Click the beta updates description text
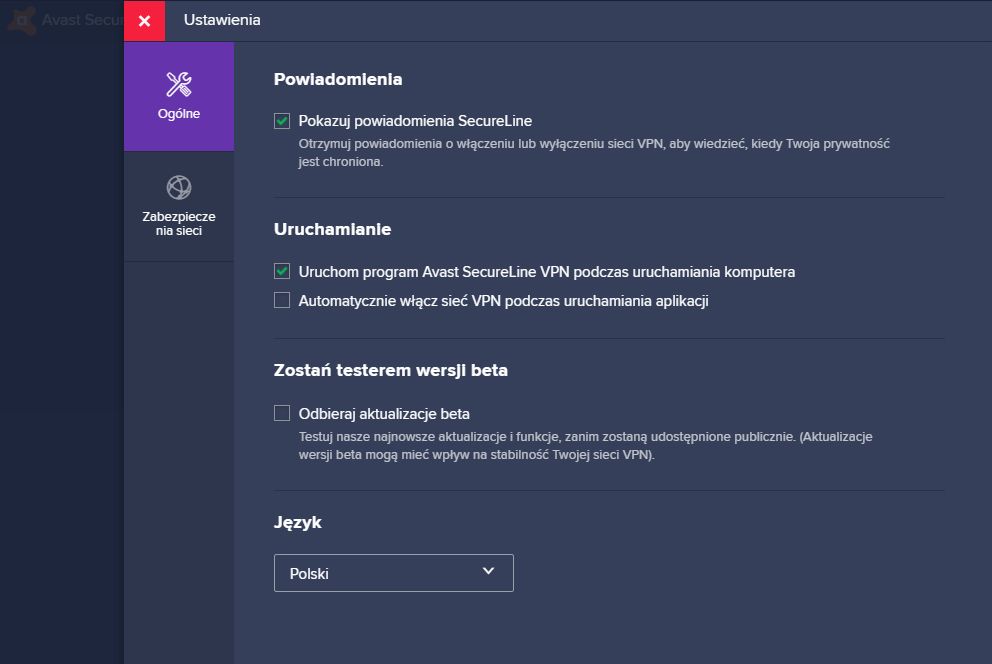 point(586,446)
